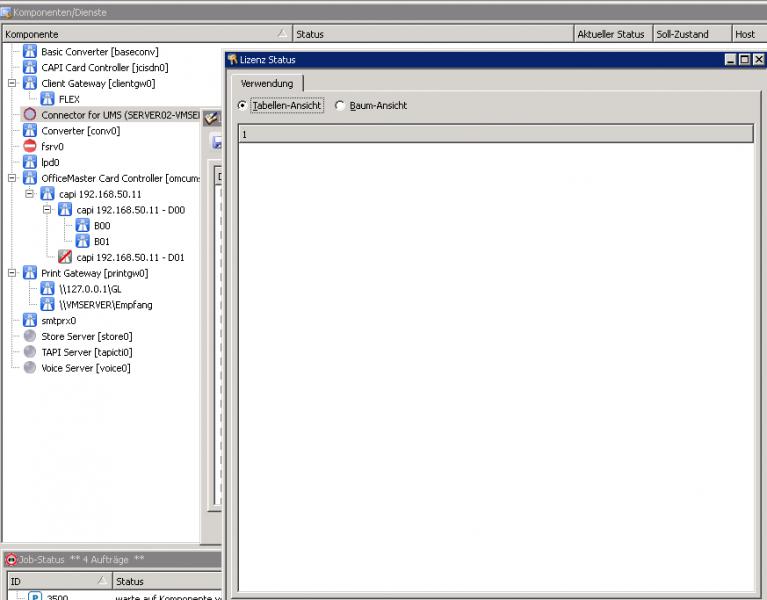Screen dimensions: 767x600
Task: Collapse the Print Gateway tree node
Action: (12, 273)
